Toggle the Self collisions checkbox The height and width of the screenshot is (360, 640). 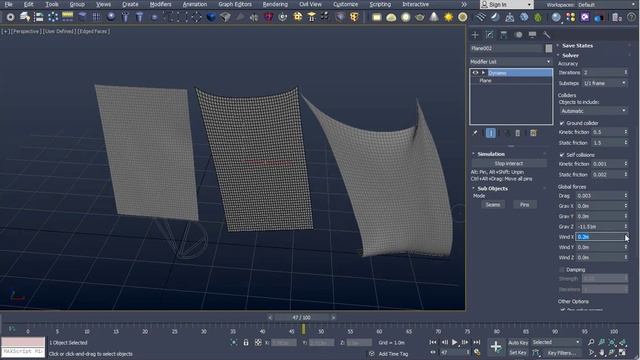[x=562, y=155]
